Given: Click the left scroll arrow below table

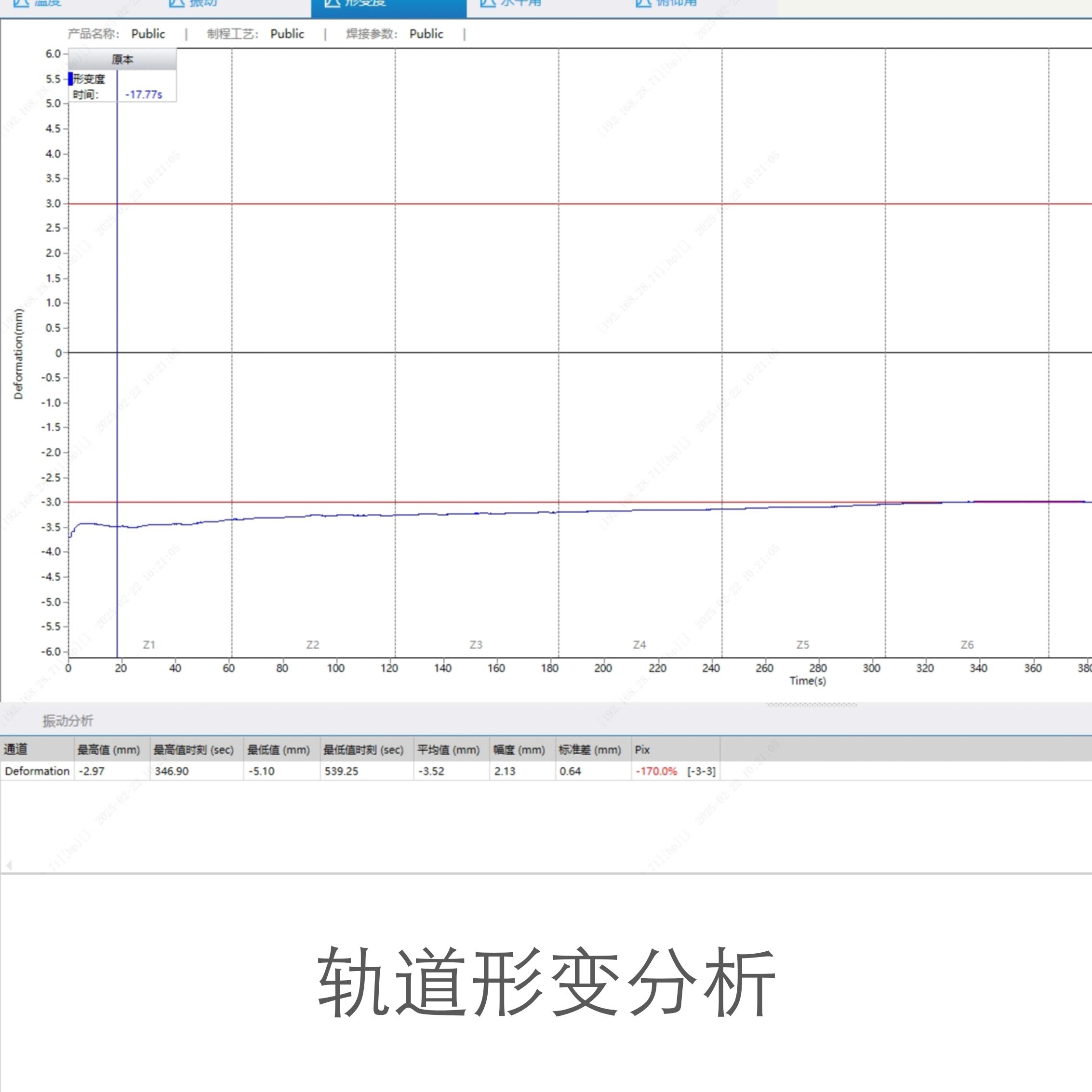Looking at the screenshot, I should [x=9, y=865].
